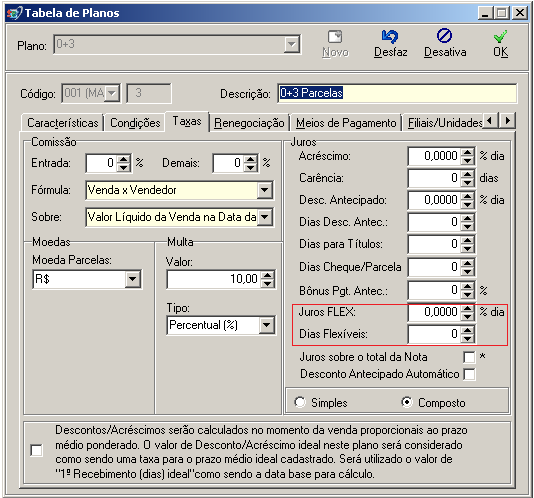534x498 pixels.
Task: Enable Descontos/Acréscimos prazo médio ponderado checkbox
Action: [x=36, y=450]
